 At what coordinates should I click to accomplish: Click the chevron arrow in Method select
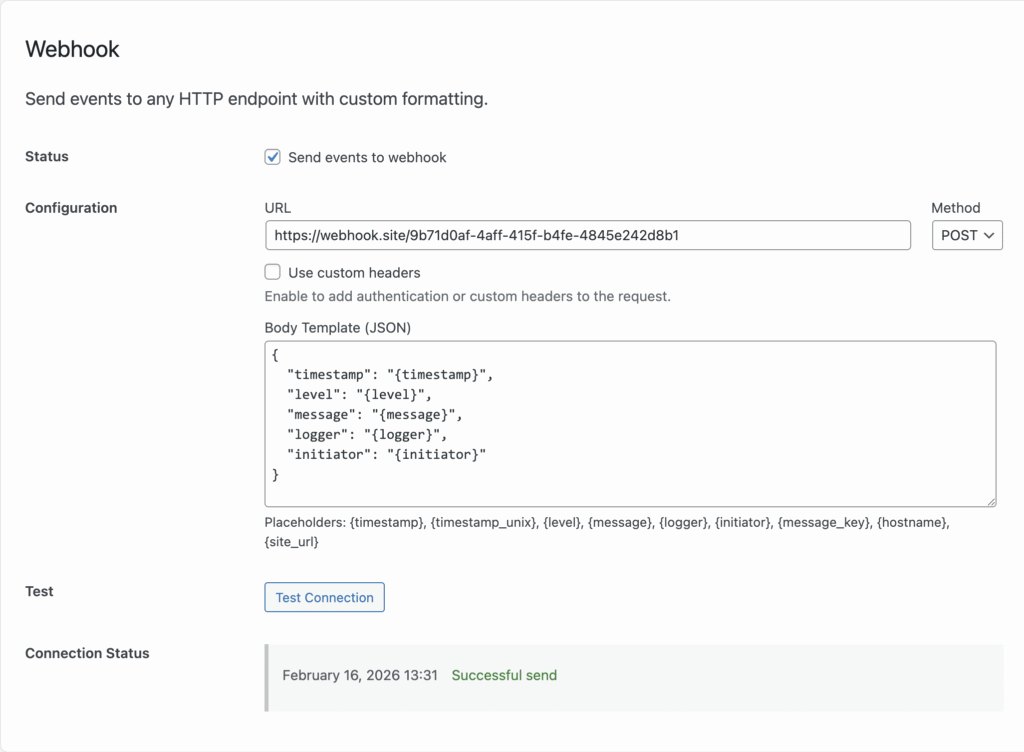(989, 236)
